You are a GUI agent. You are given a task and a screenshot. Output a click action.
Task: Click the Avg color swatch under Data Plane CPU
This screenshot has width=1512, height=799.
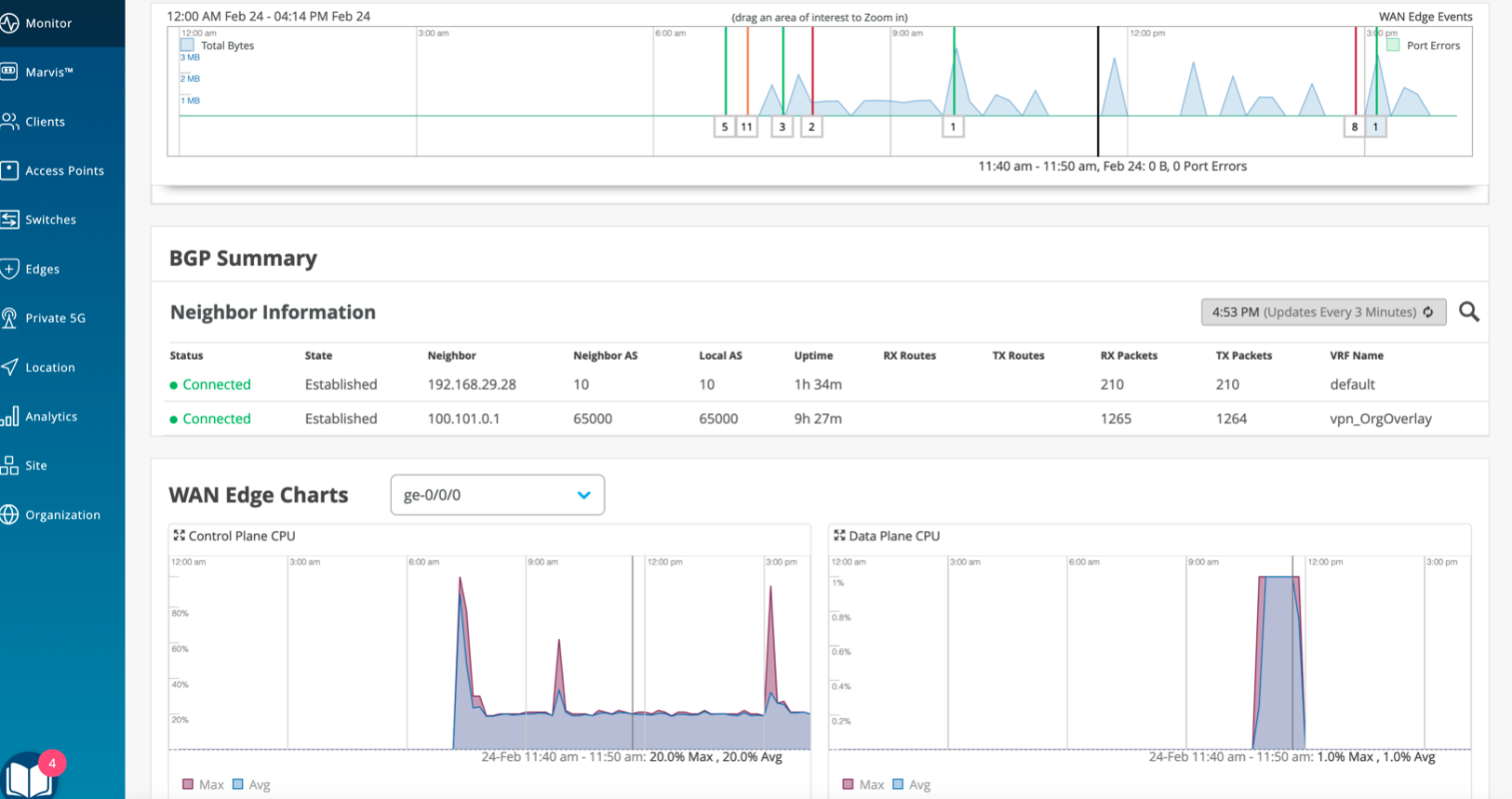coord(898,784)
